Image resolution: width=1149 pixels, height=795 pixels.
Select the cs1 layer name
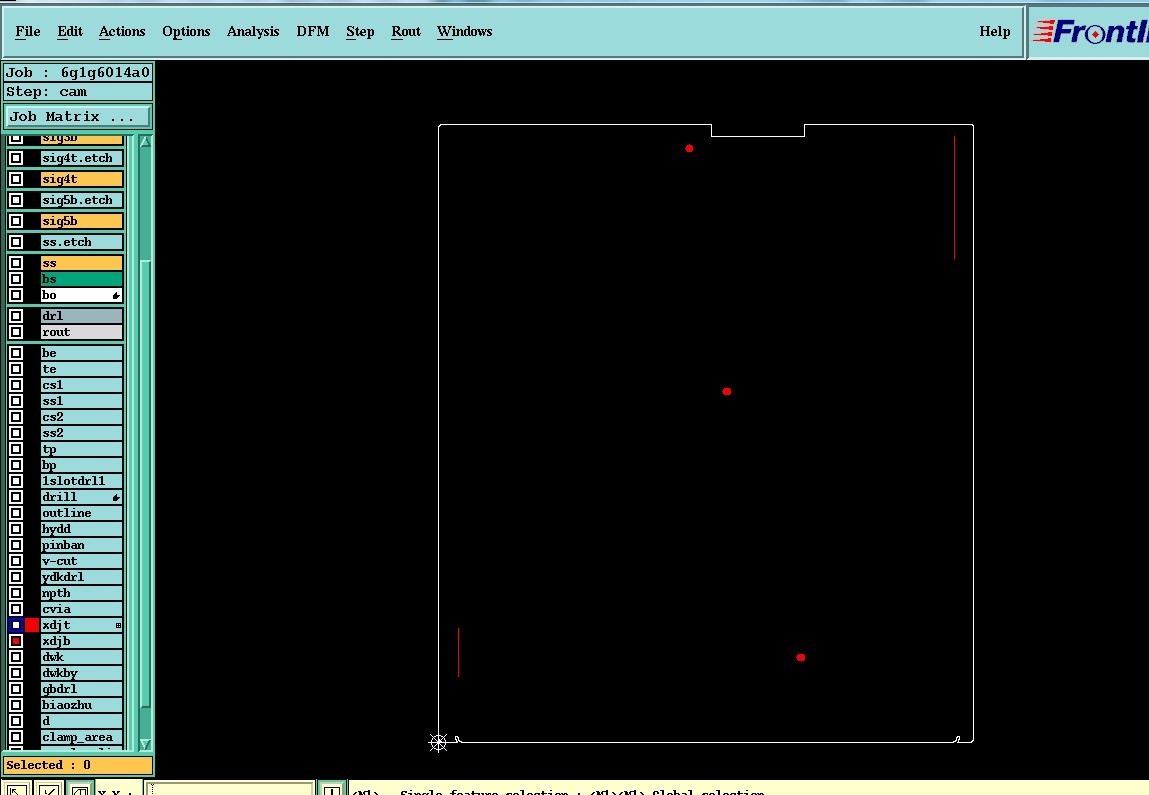81,385
